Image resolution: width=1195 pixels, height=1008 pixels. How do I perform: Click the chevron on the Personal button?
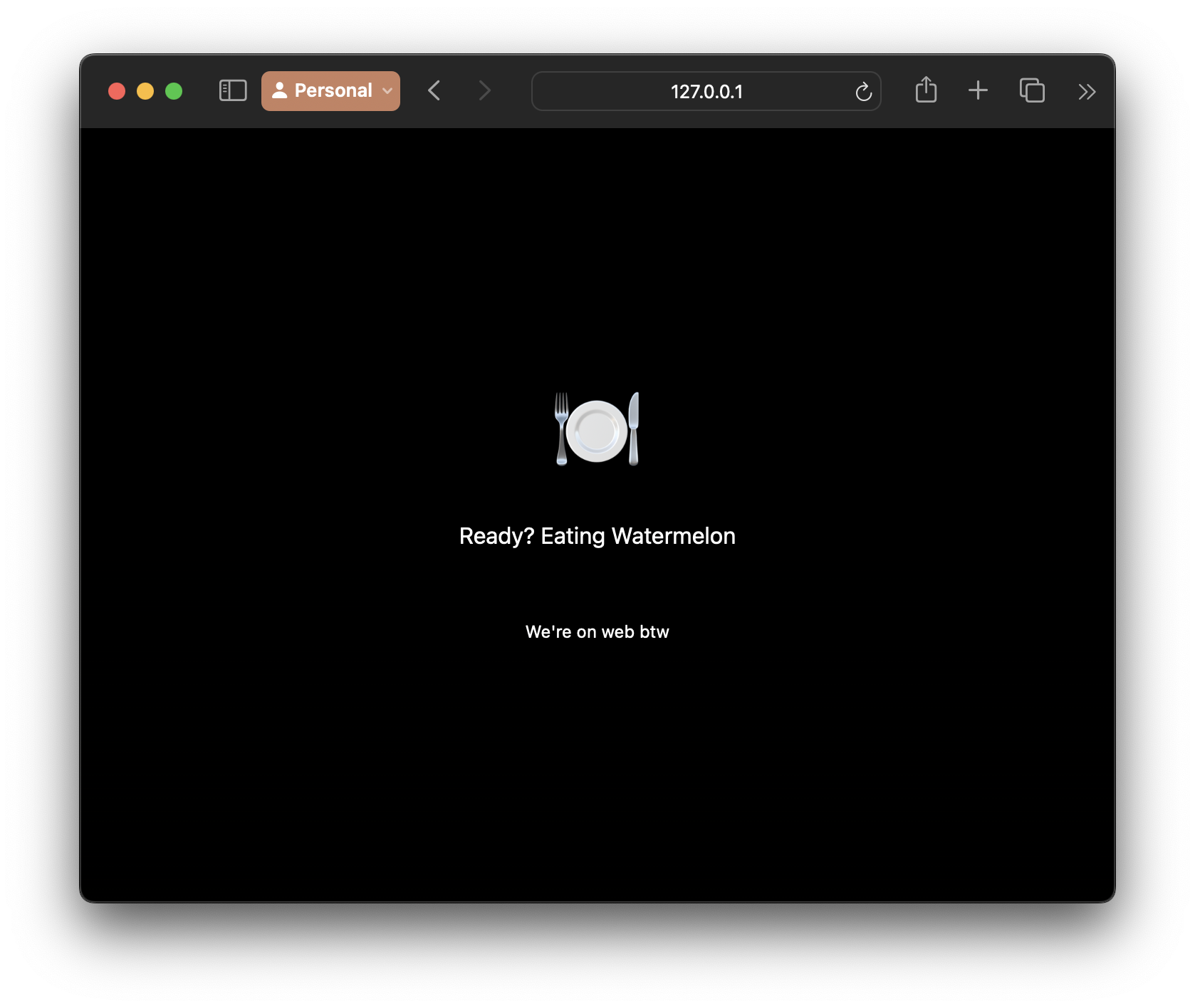[387, 91]
